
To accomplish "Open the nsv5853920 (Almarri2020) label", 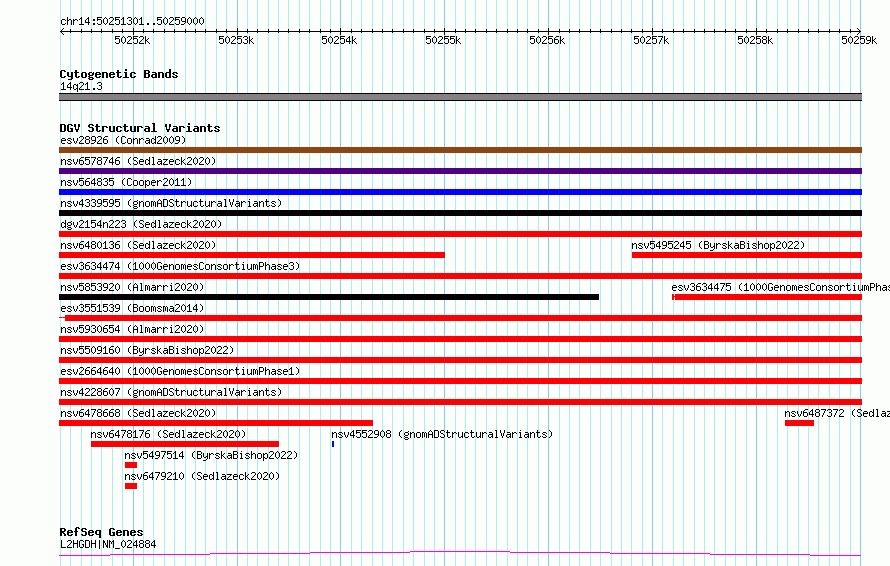I will click(132, 287).
